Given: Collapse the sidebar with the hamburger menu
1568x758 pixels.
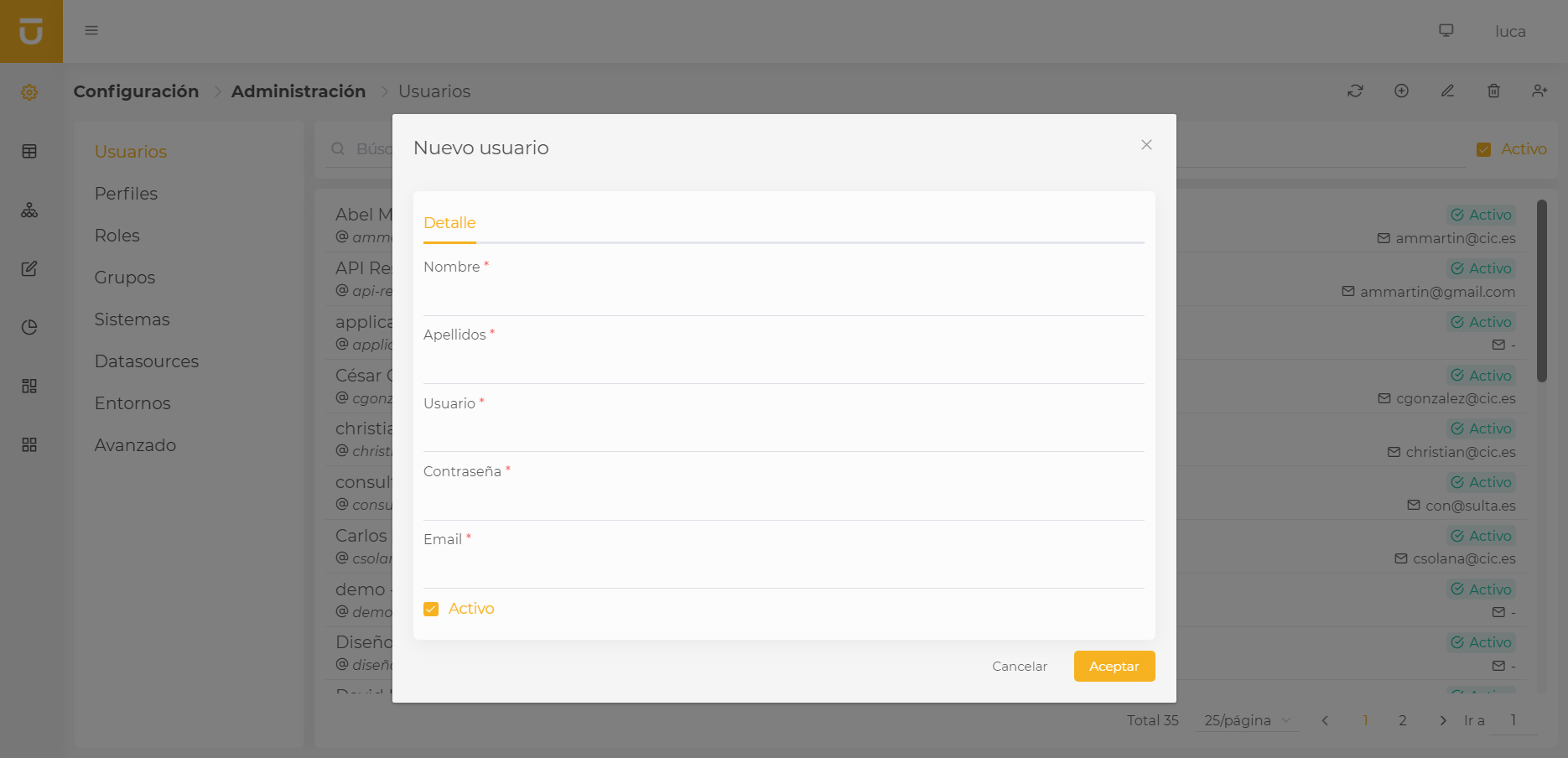Looking at the screenshot, I should pyautogui.click(x=91, y=30).
